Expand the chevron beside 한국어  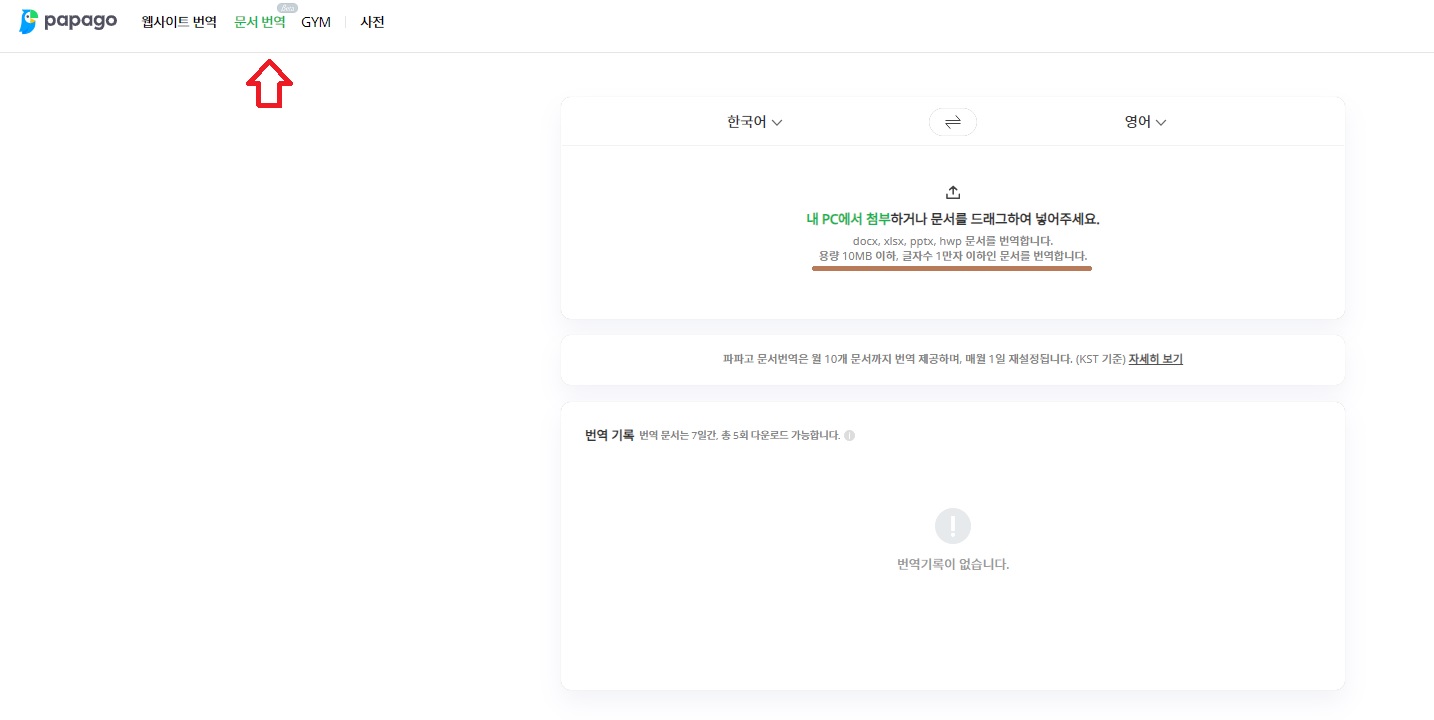777,123
